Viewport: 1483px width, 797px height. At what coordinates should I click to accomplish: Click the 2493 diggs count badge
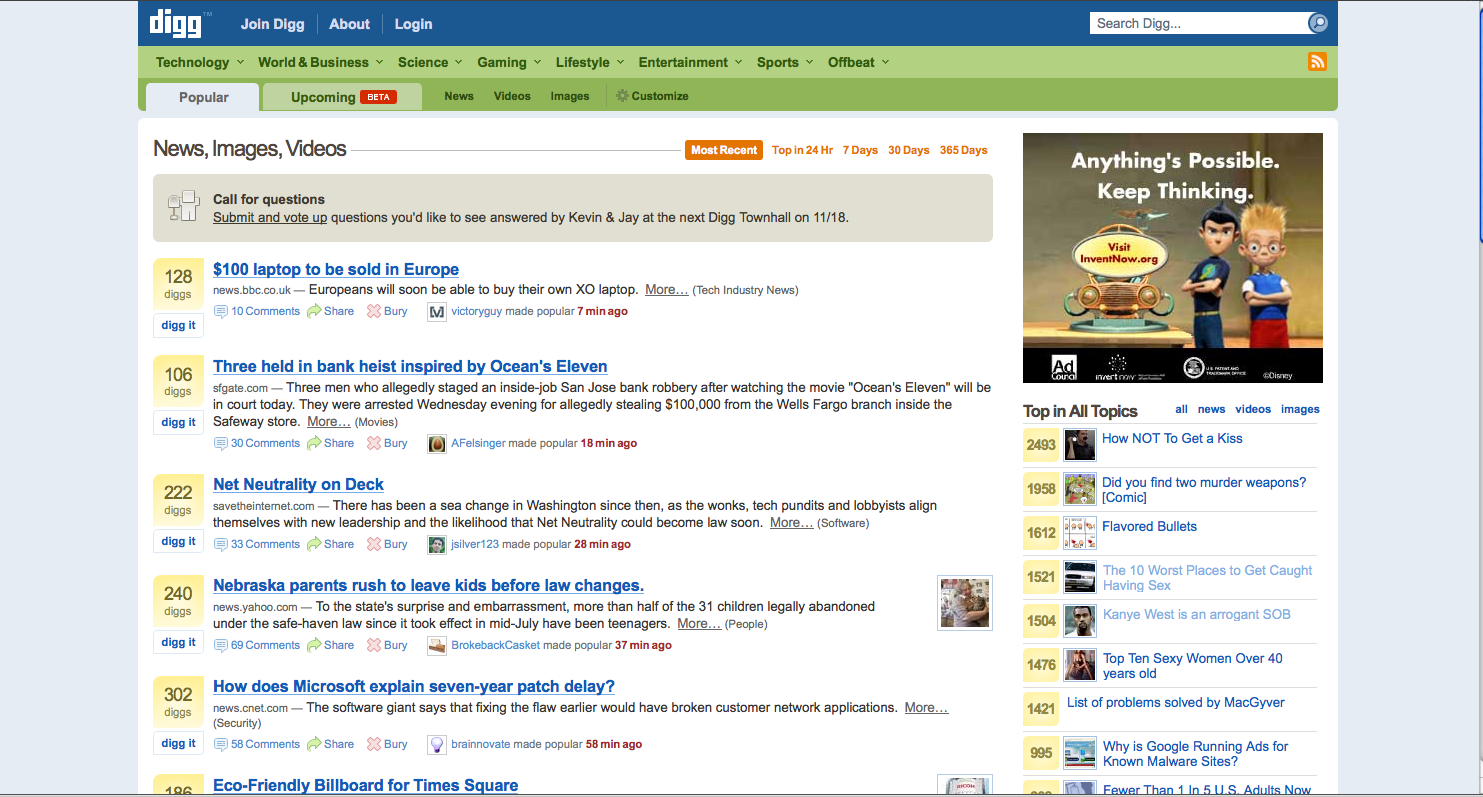pos(1041,445)
